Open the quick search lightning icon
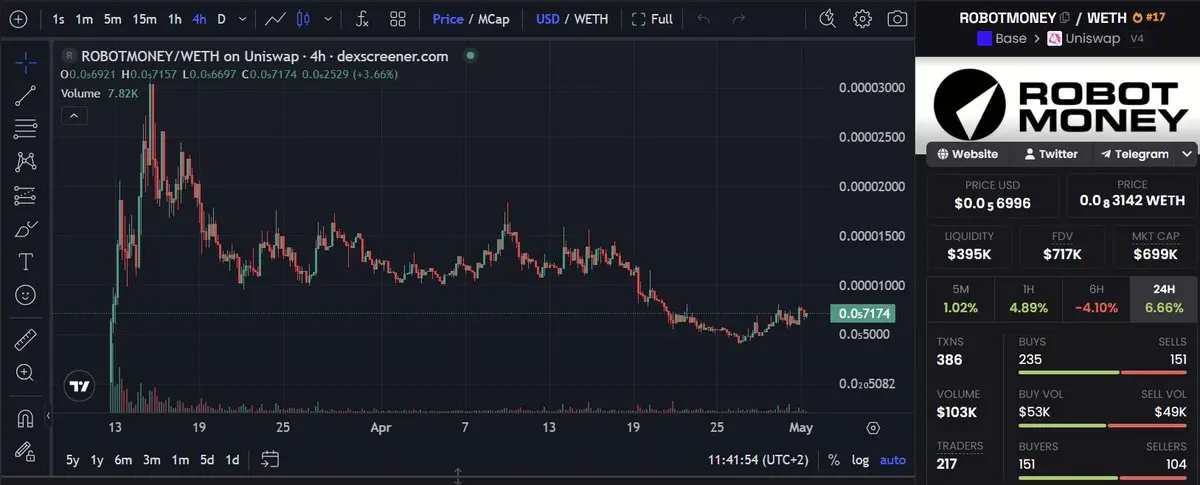This screenshot has width=1200, height=485. click(827, 18)
